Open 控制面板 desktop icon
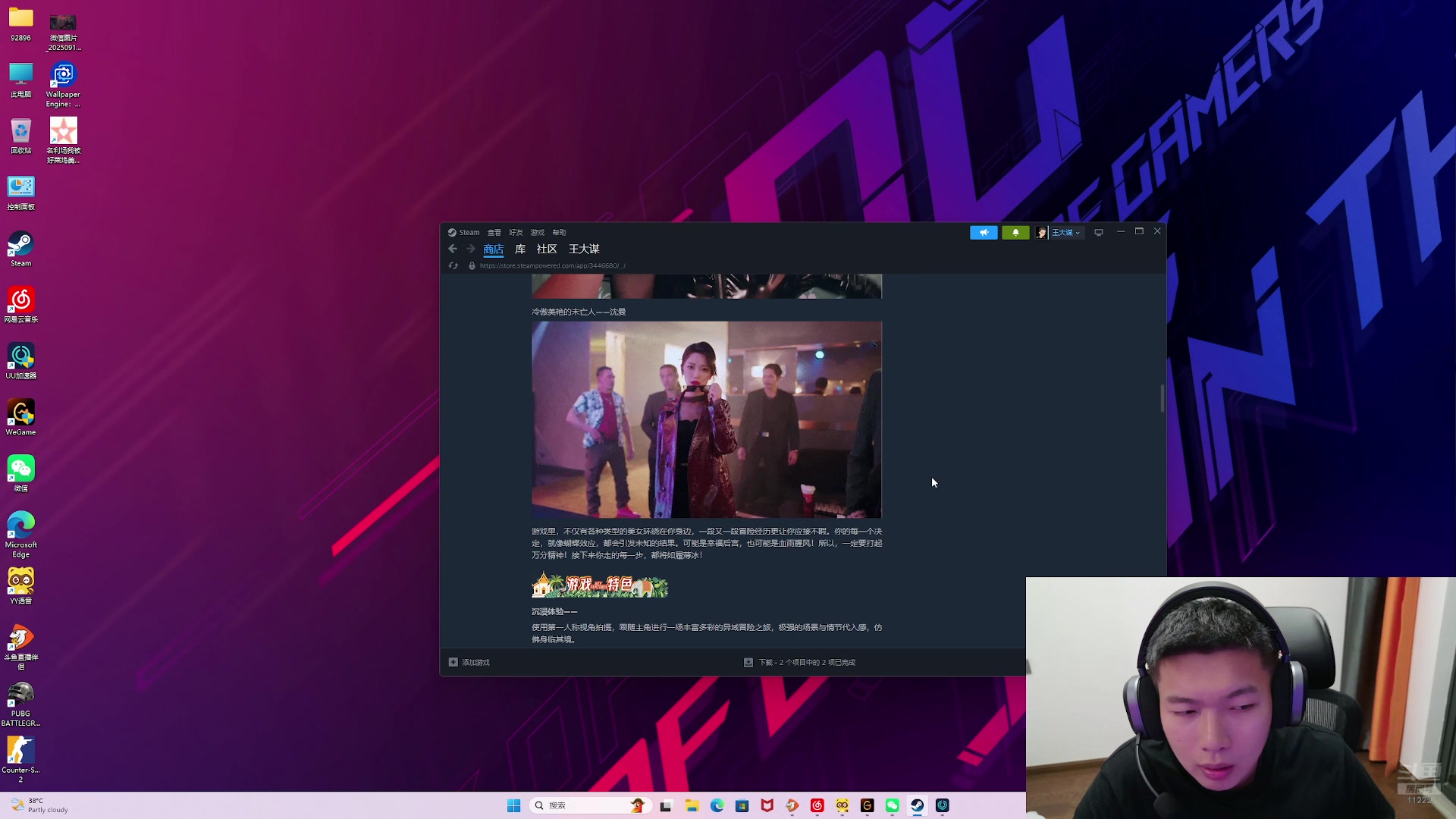This screenshot has width=1456, height=819. tap(20, 193)
